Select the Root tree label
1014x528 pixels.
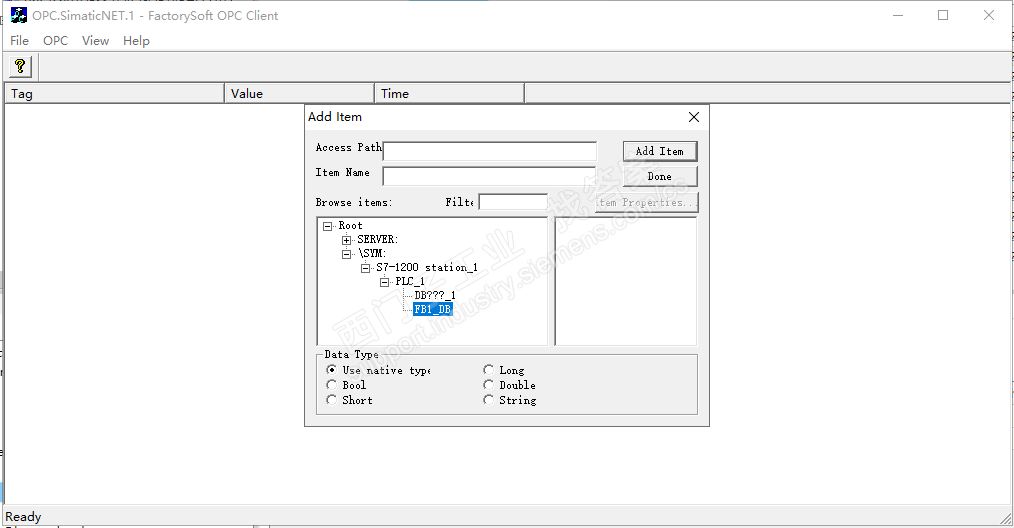(x=351, y=226)
